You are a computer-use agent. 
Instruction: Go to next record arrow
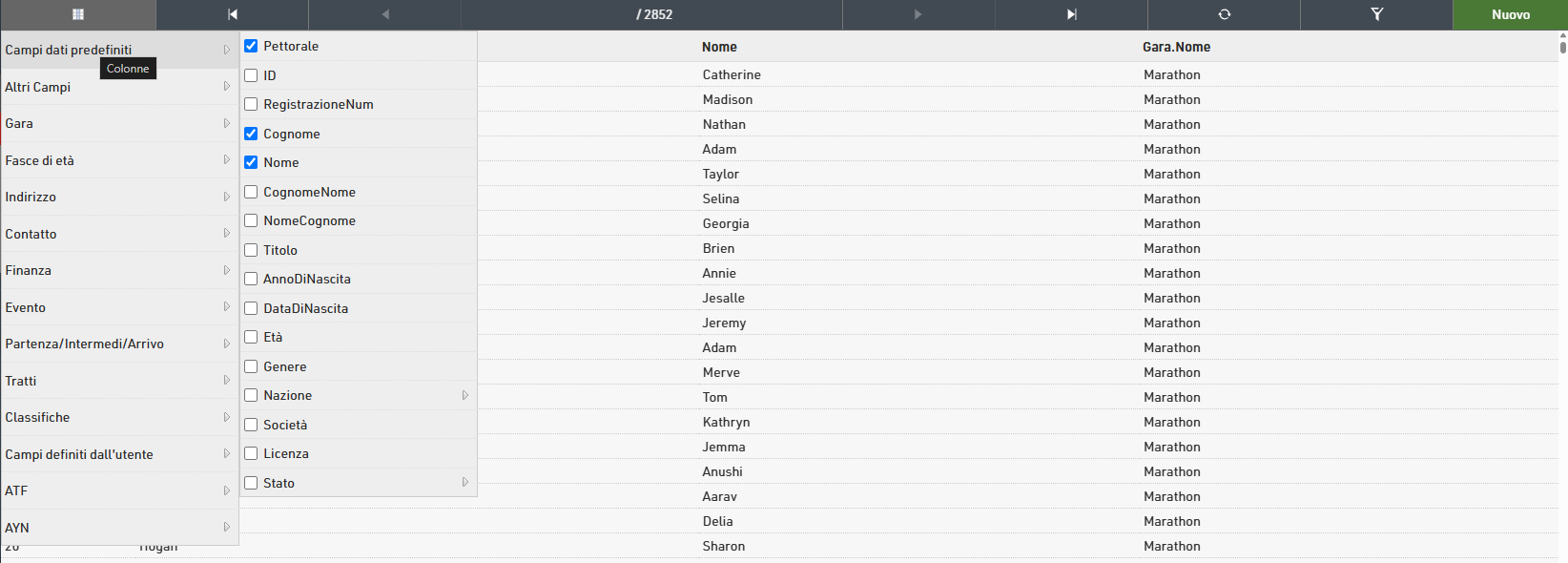(918, 14)
